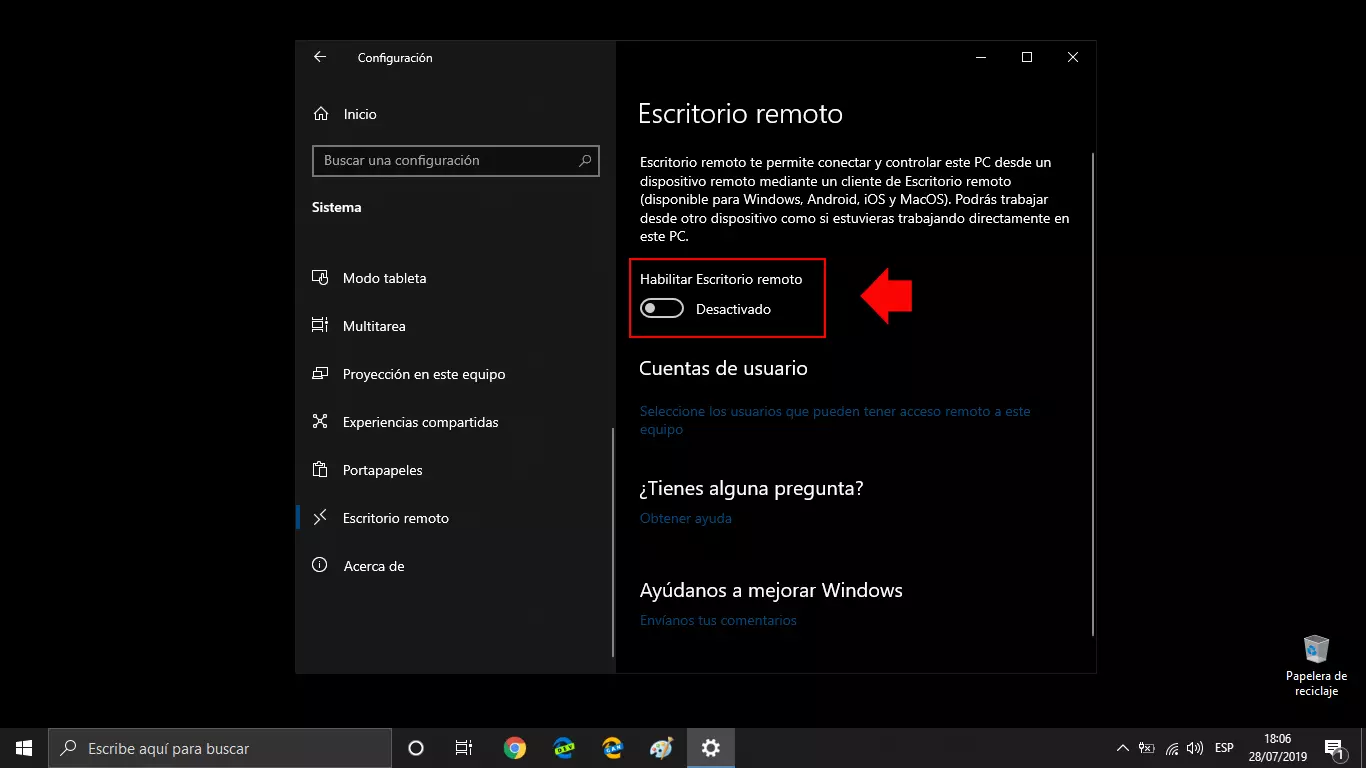Open the Envíanos tus comentarios link
1366x768 pixels.
coord(718,621)
